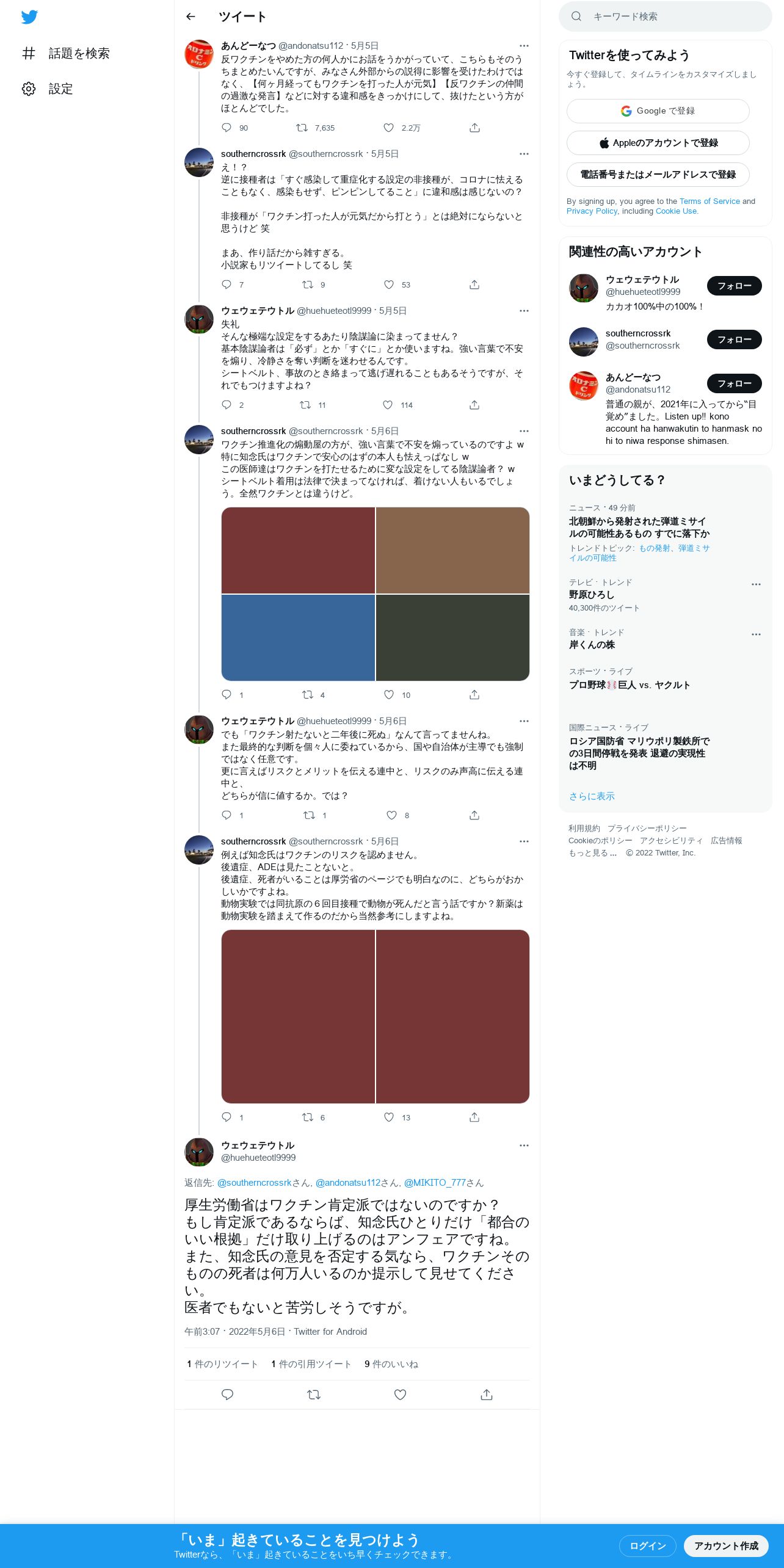Retweet あんどーなつ's tweet showing 7,635
The width and height of the screenshot is (784, 1568).
302,128
